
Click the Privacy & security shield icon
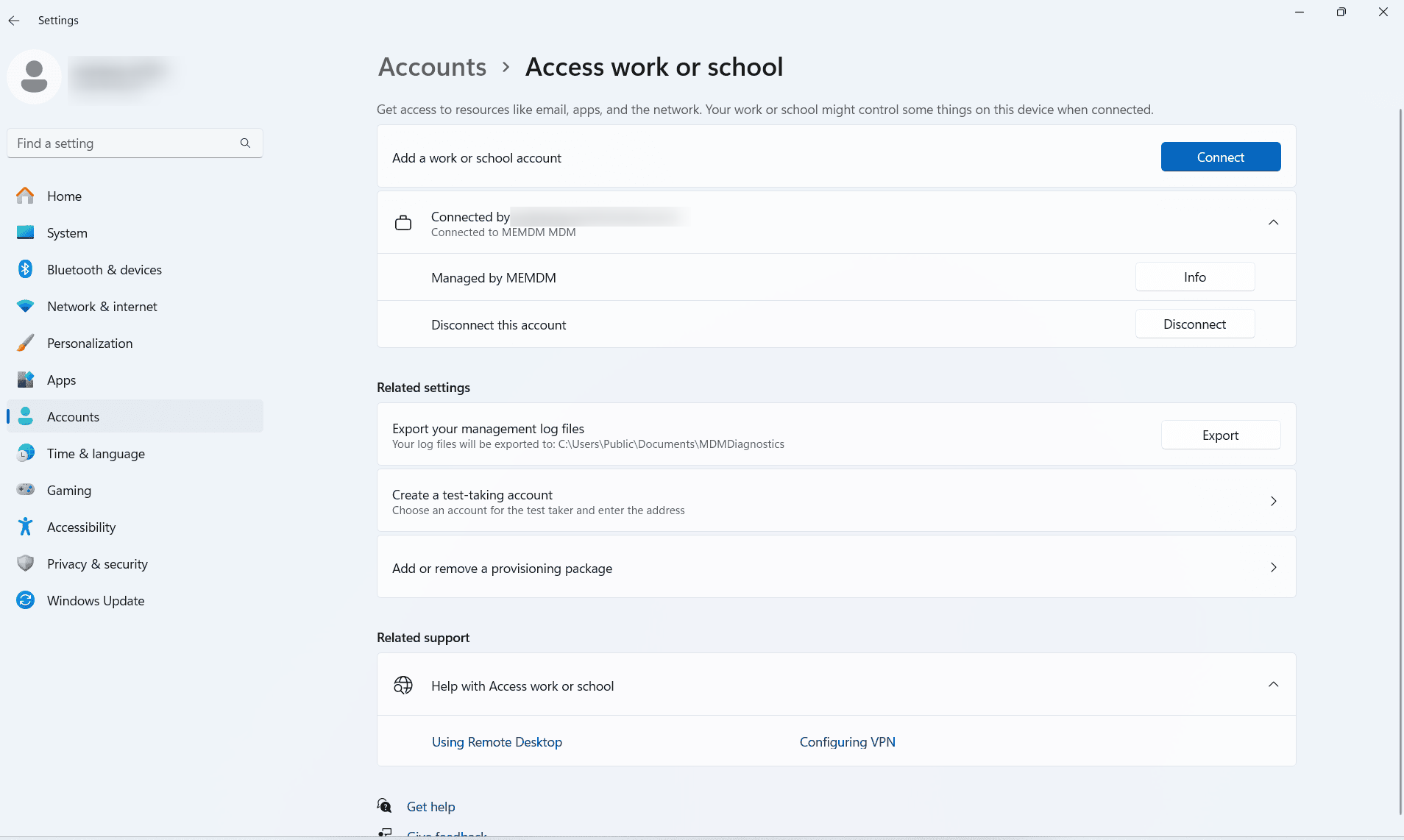[26, 563]
